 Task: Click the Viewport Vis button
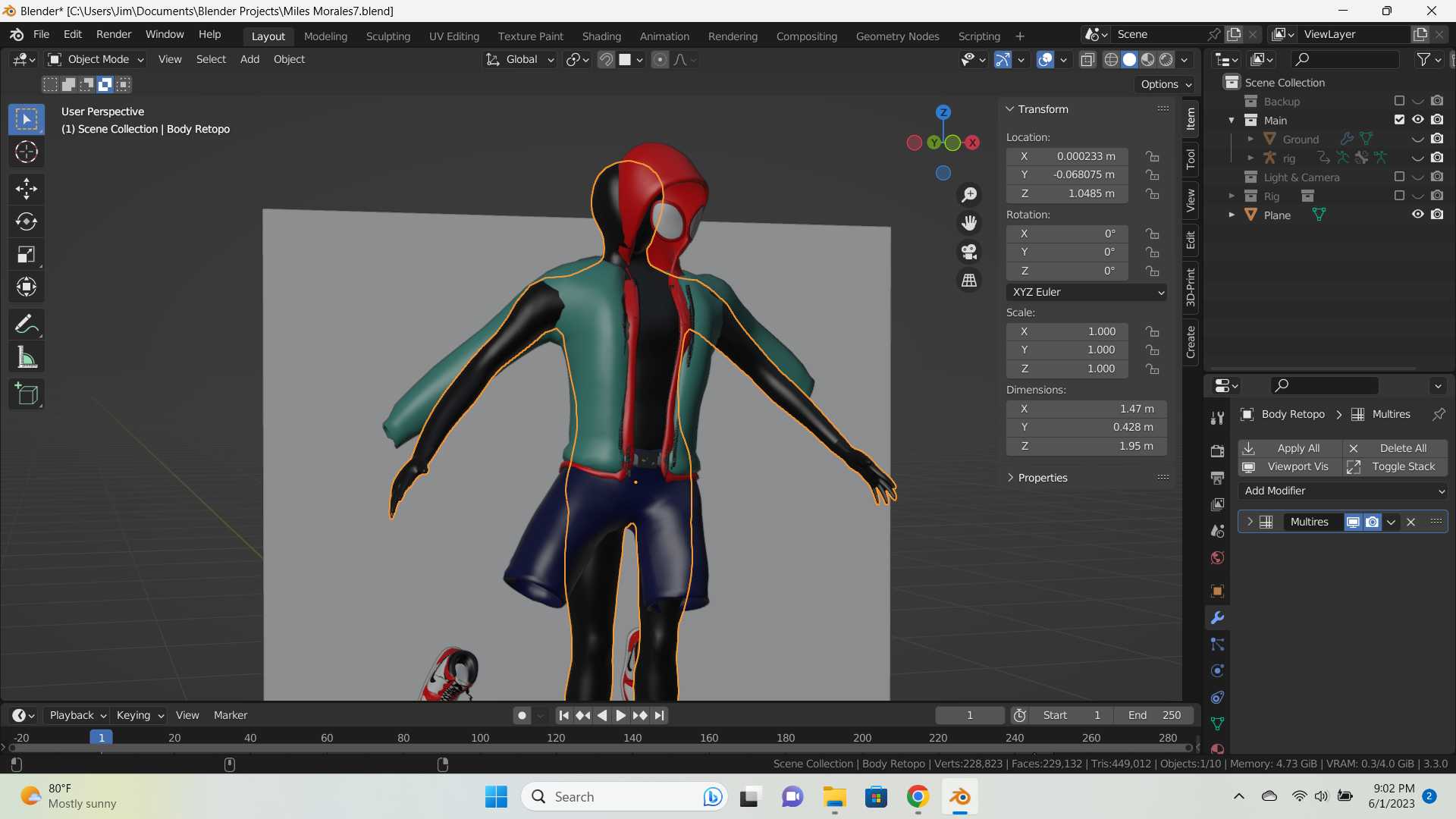1290,467
